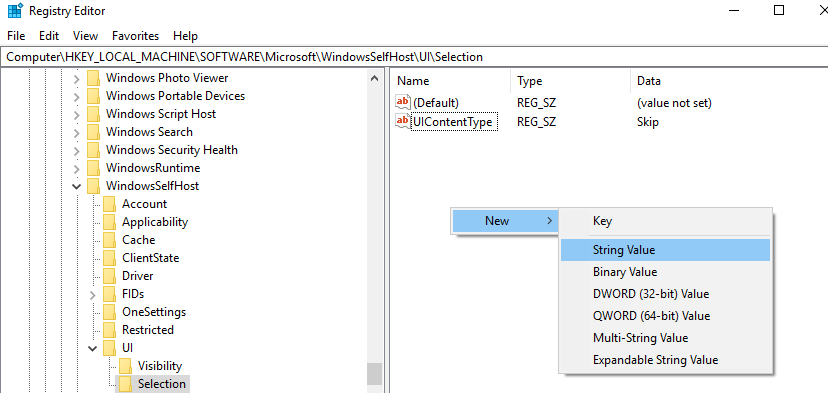Screen dimensions: 828x393
Task: Click the OneSettings folder icon
Action: pyautogui.click(x=109, y=312)
